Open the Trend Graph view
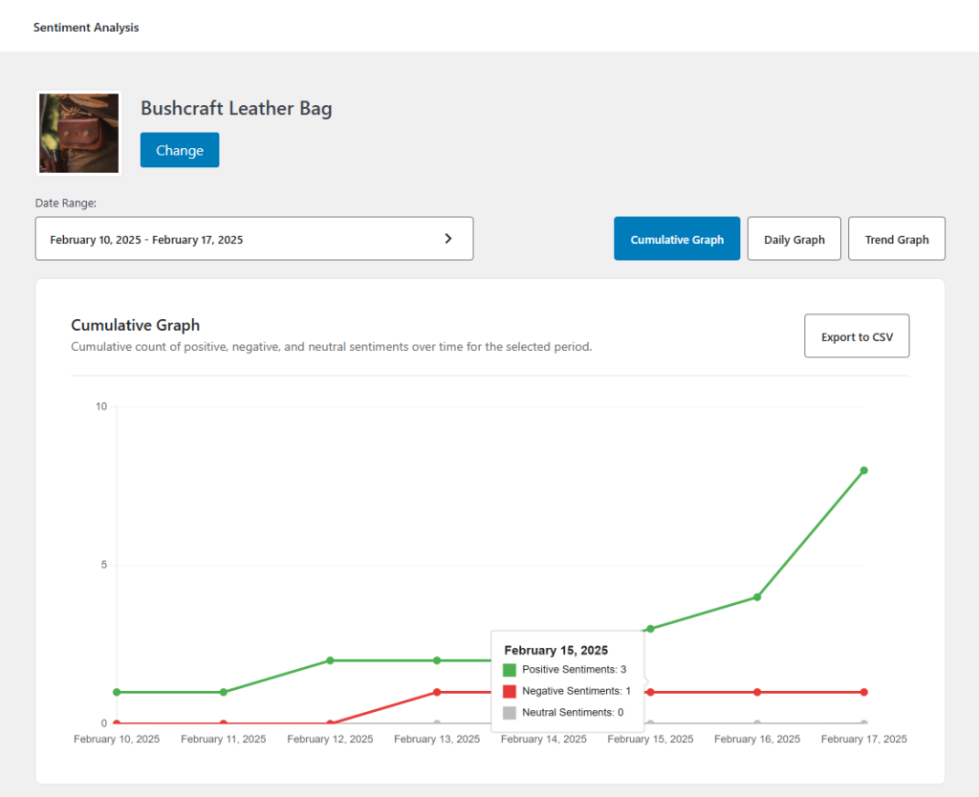The height and width of the screenshot is (797, 979). [x=896, y=239]
